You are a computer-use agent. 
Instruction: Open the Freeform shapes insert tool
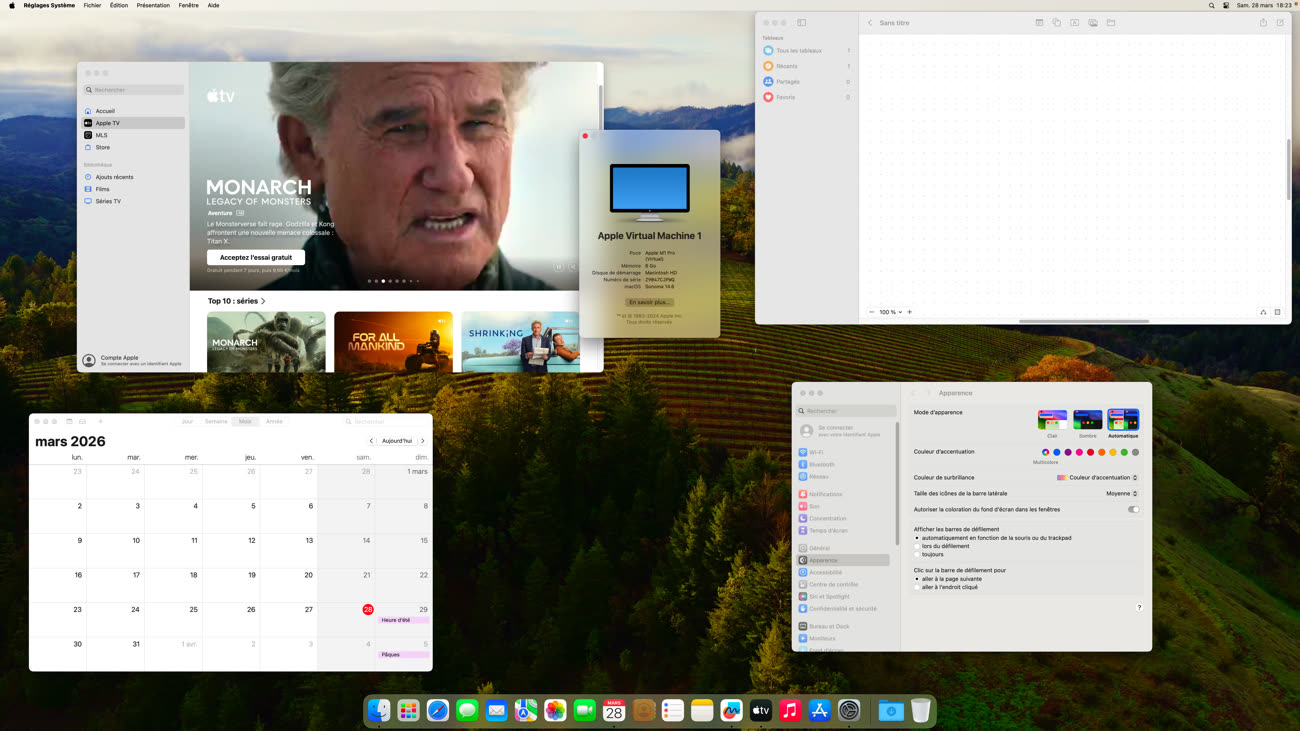pos(1056,23)
